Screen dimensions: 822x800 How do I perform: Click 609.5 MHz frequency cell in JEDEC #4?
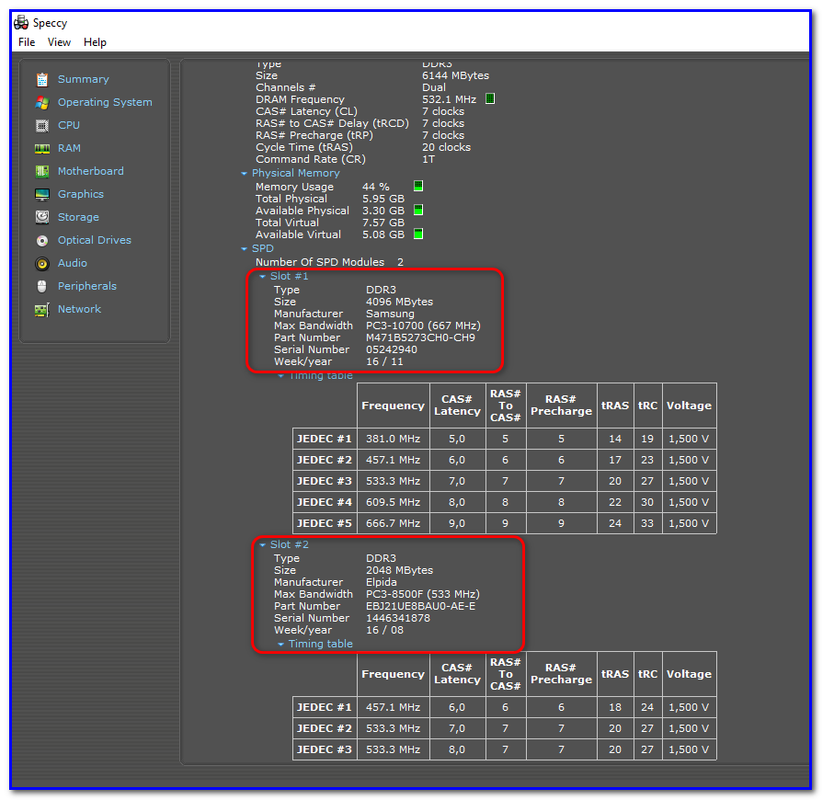pos(393,502)
